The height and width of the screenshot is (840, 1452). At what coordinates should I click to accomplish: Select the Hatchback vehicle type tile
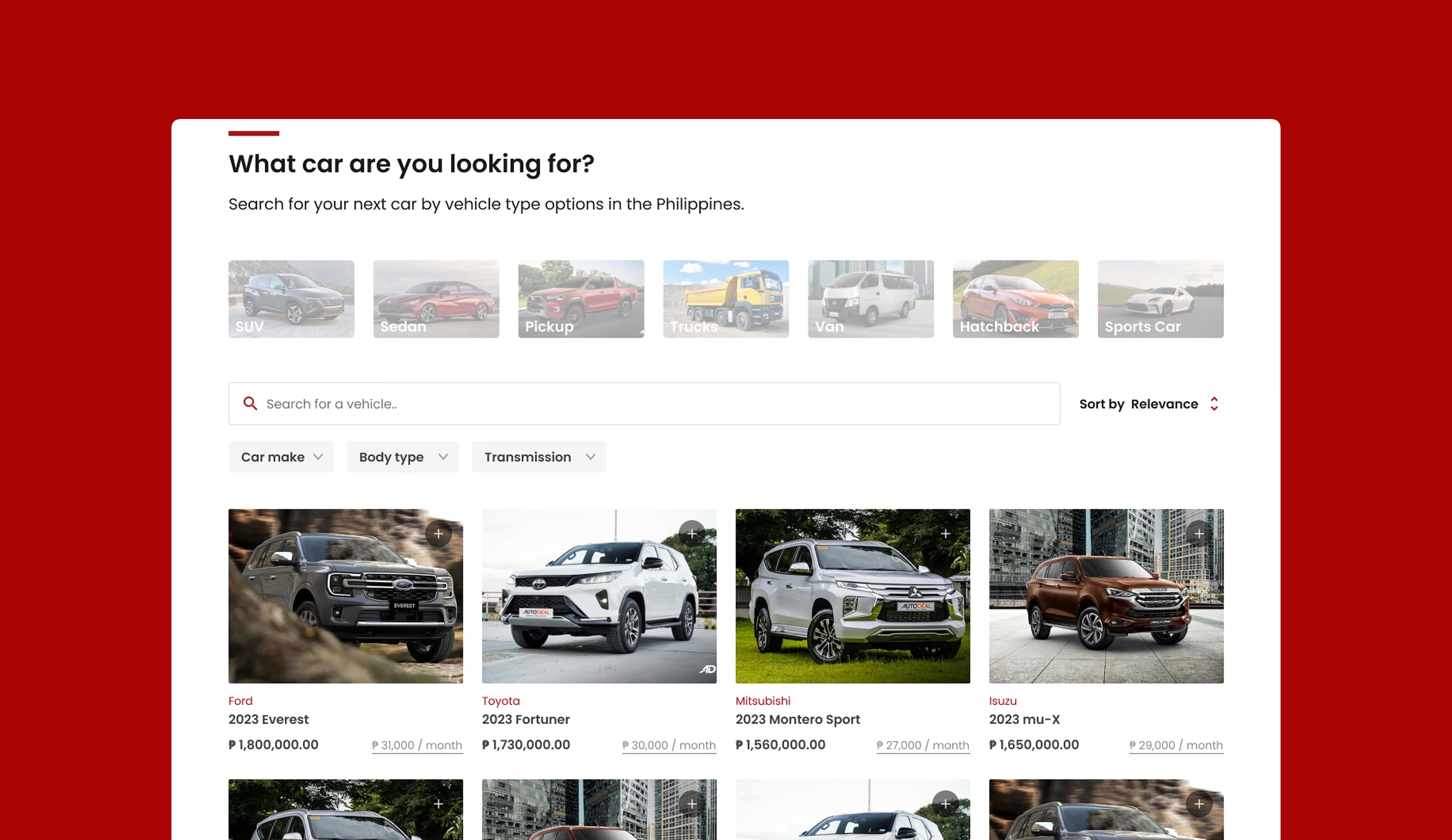coord(1016,299)
